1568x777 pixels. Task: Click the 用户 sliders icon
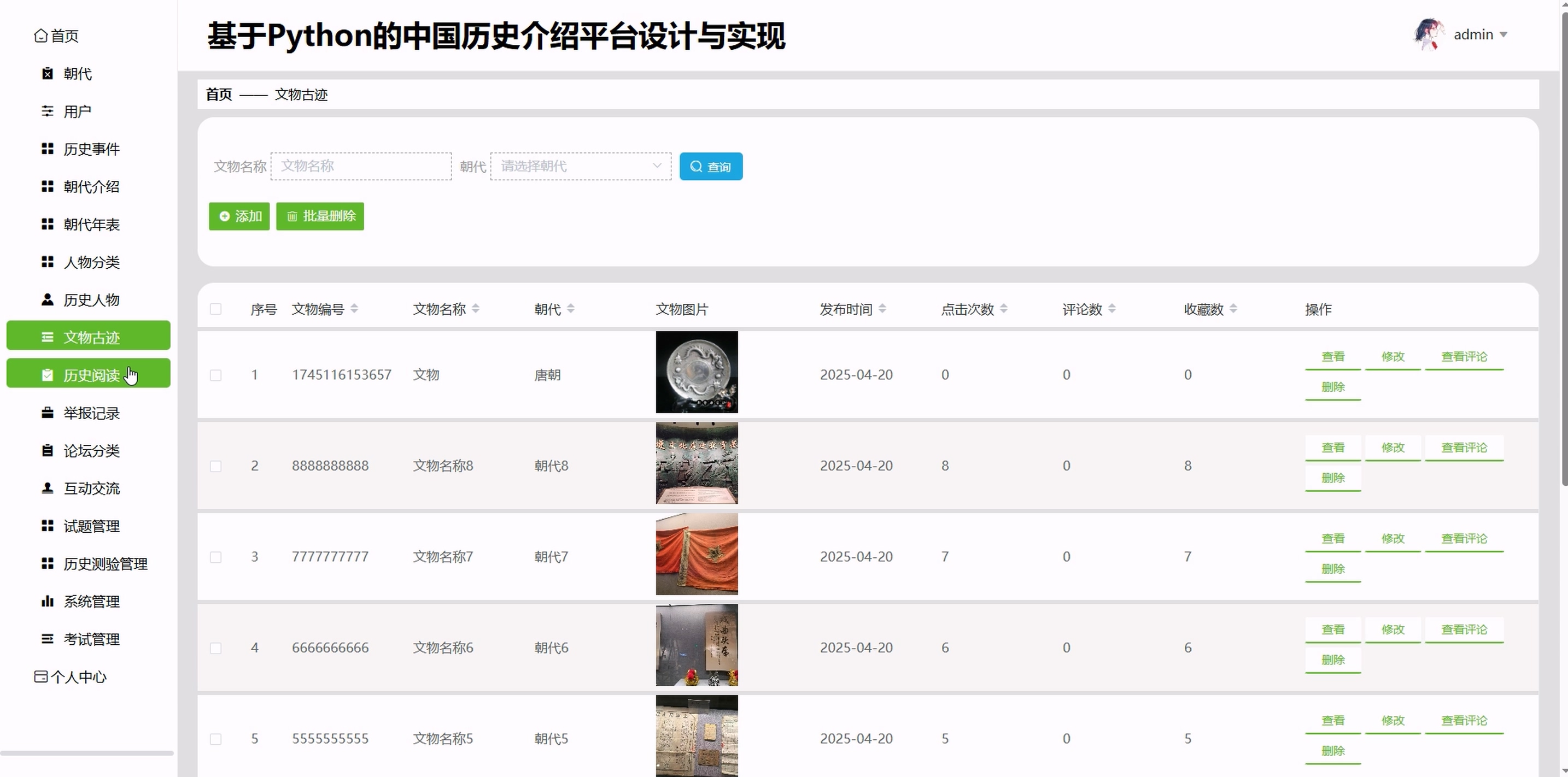tap(48, 111)
